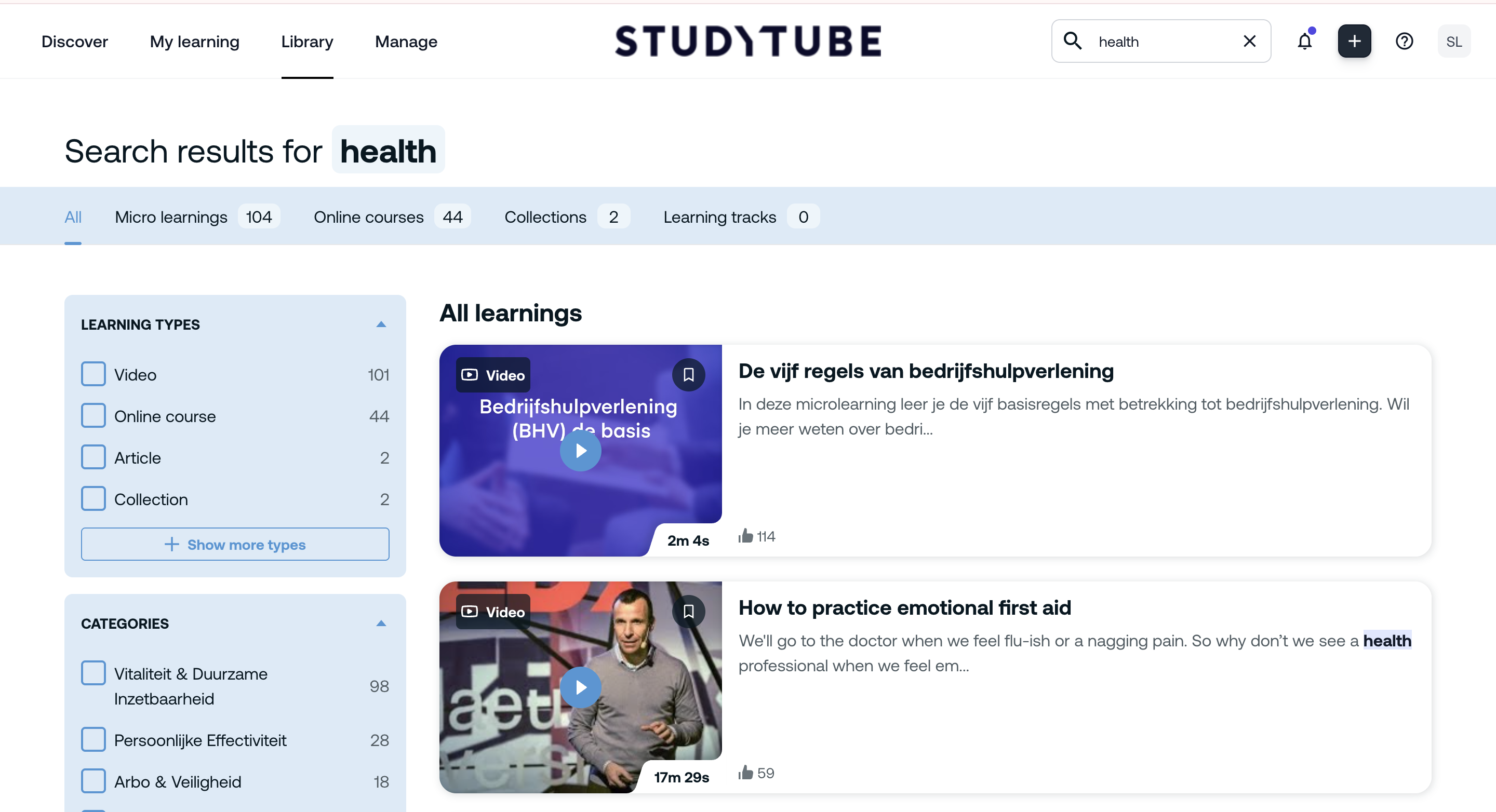Open the SL profile avatar
Screen dimensions: 1496x812
click(x=1453, y=41)
